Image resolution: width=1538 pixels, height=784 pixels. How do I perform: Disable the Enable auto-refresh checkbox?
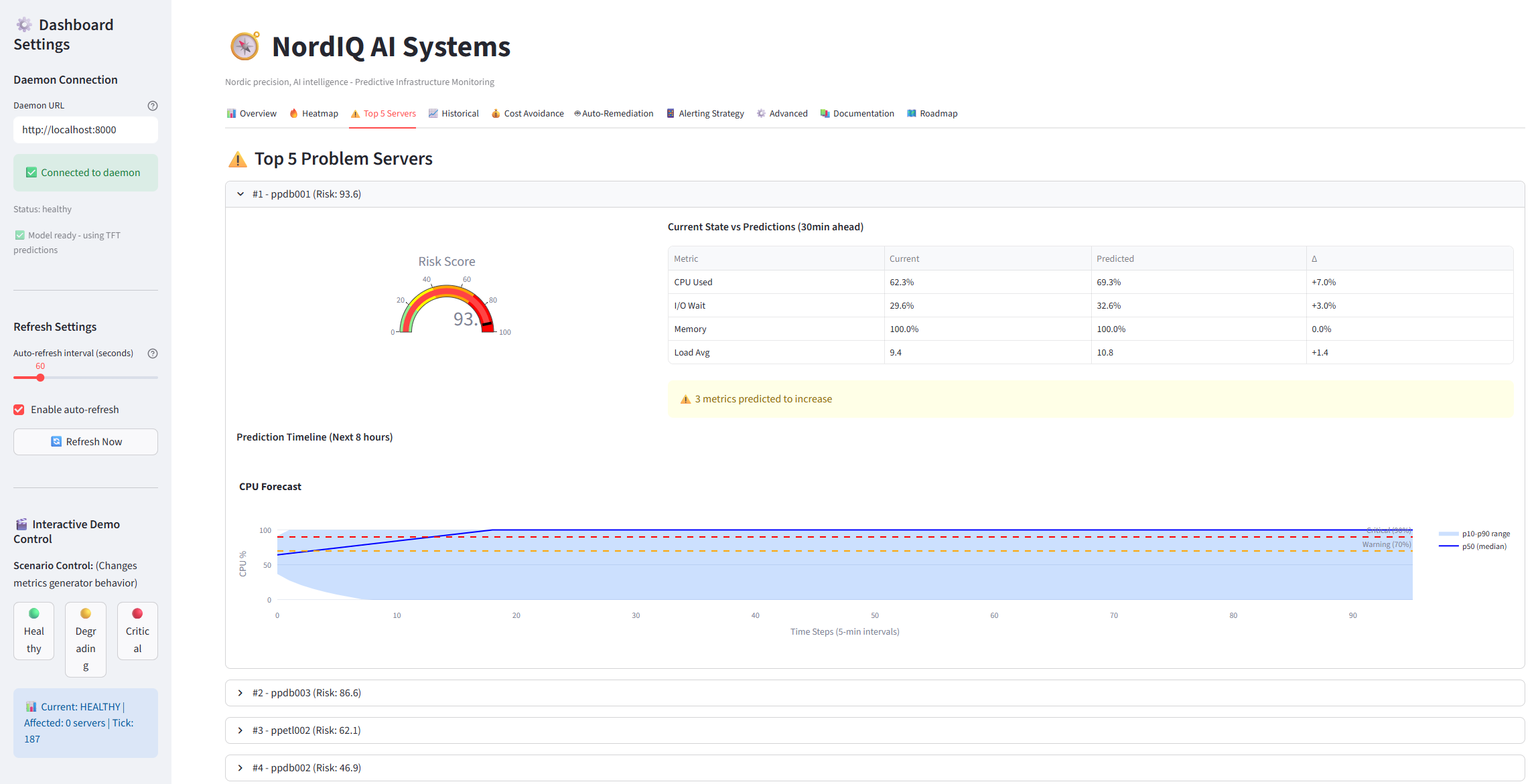pos(19,410)
